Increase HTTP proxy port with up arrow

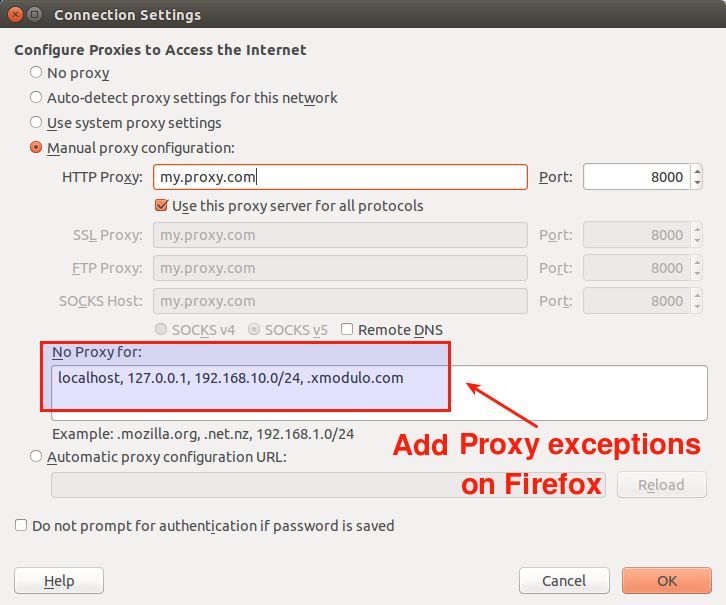[697, 171]
